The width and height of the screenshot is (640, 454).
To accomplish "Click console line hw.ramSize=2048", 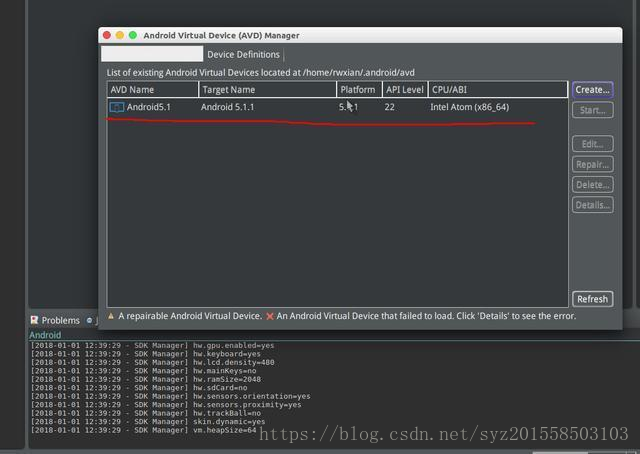I will pyautogui.click(x=146, y=380).
